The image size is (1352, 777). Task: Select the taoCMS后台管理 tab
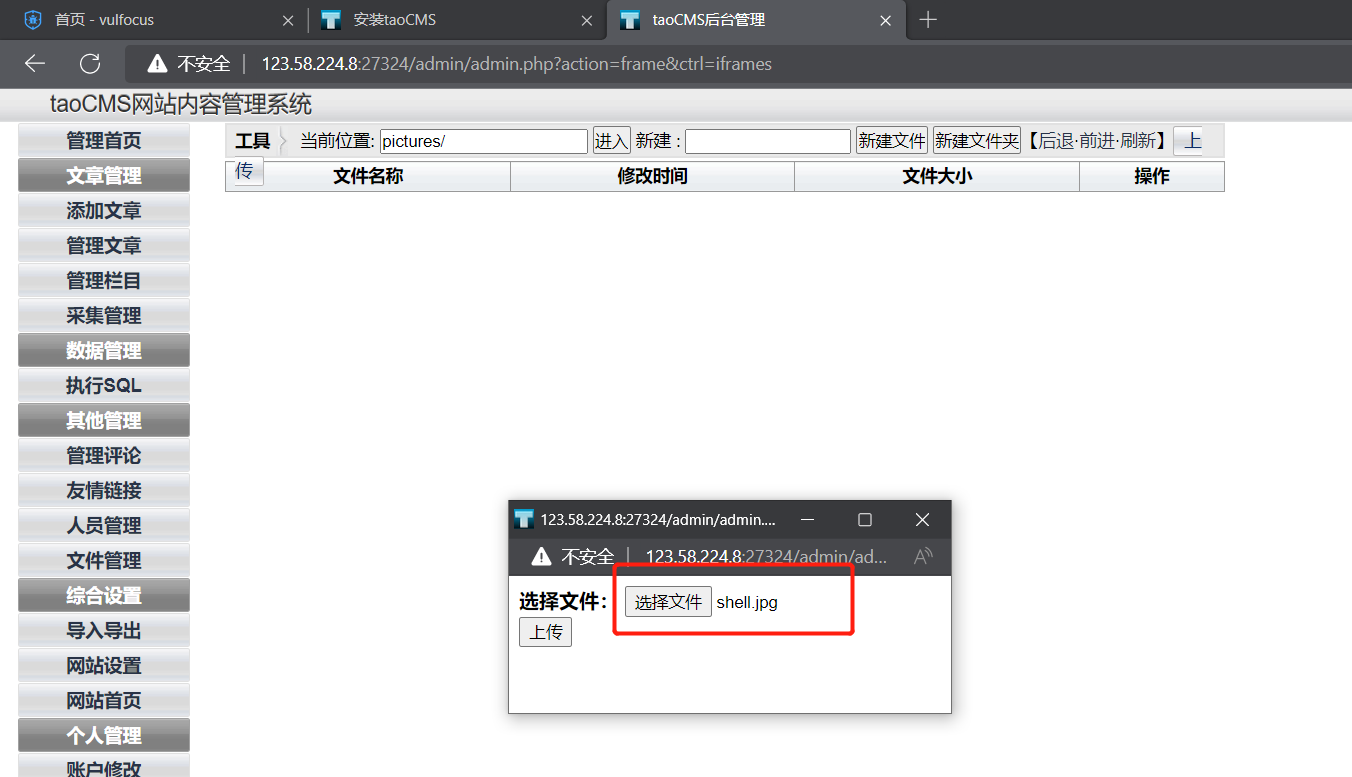pyautogui.click(x=756, y=20)
